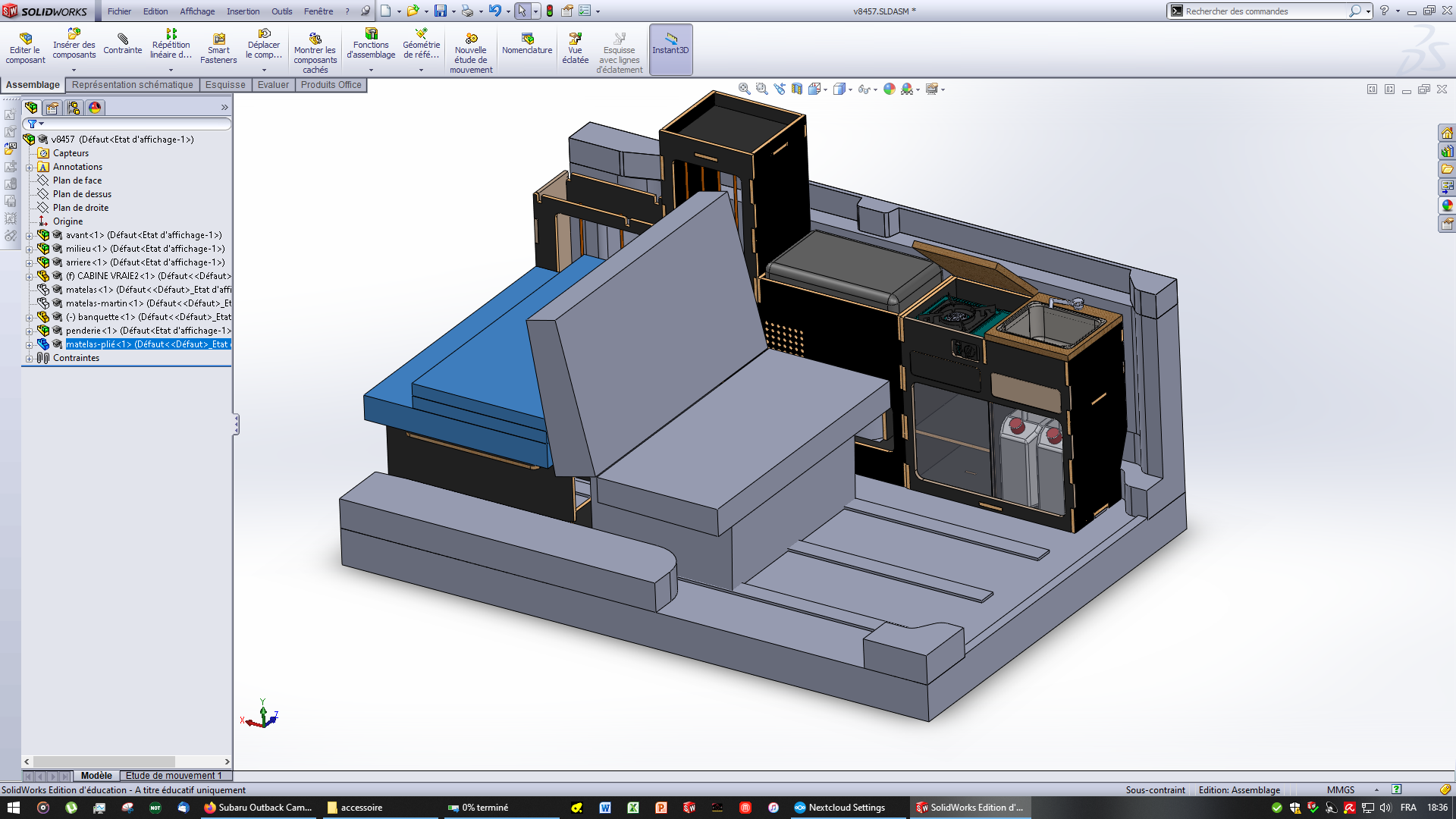Open the ConfigurationManager tab icon
The width and height of the screenshot is (1456, 819).
(x=74, y=108)
